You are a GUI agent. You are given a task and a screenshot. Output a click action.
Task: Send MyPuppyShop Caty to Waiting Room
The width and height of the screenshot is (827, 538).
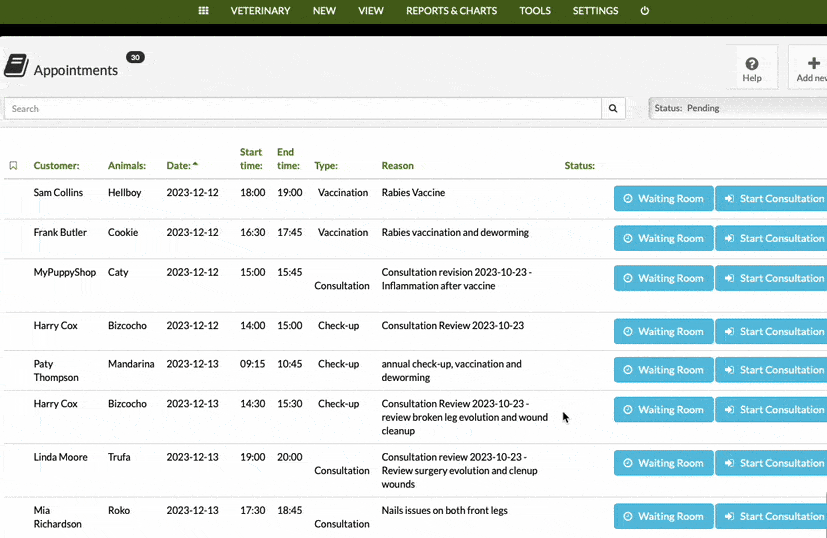[x=663, y=278]
